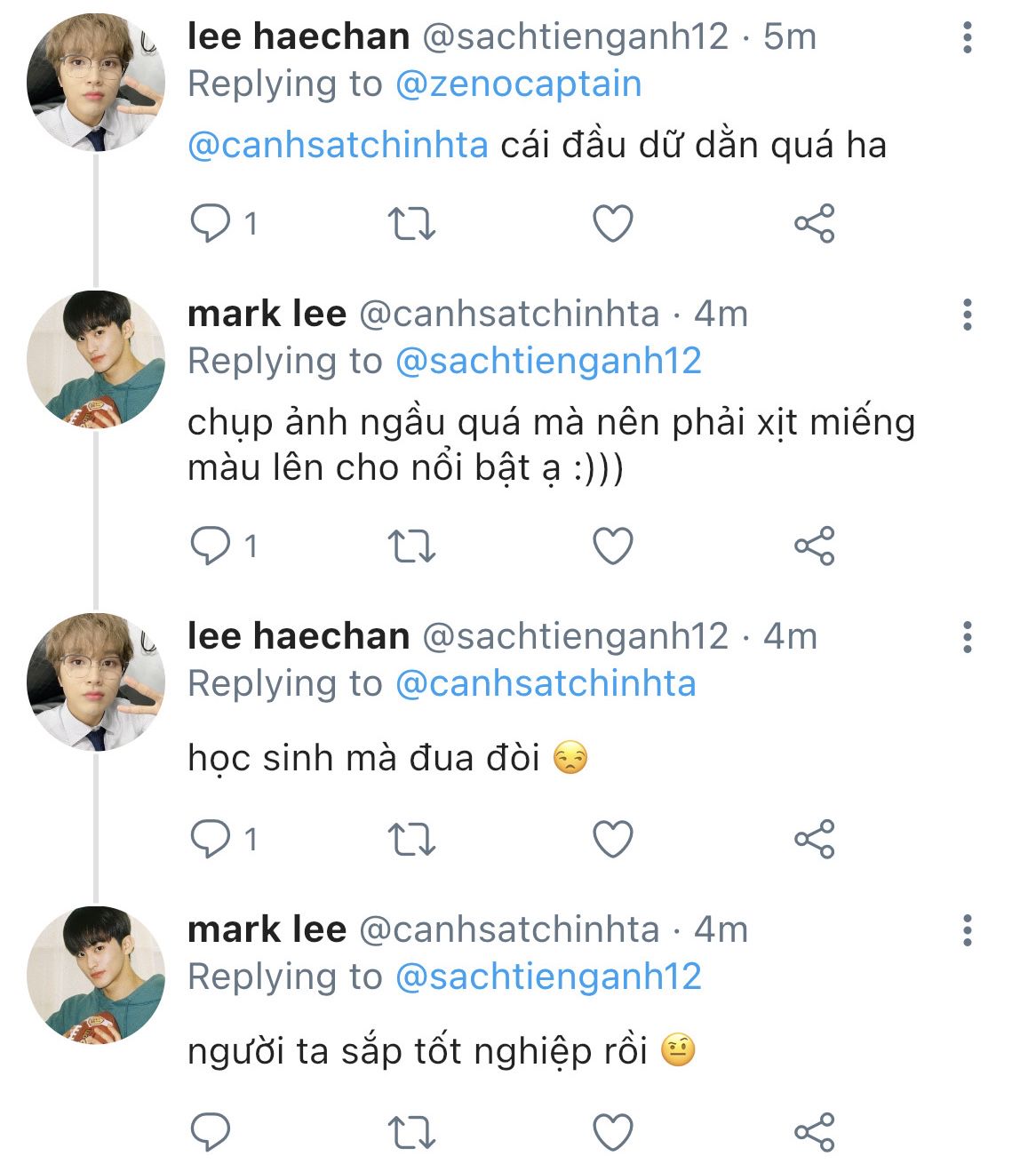Open more options on mark lee's first tweet
Viewport: 1036px width, 1164px height.
pos(967,315)
